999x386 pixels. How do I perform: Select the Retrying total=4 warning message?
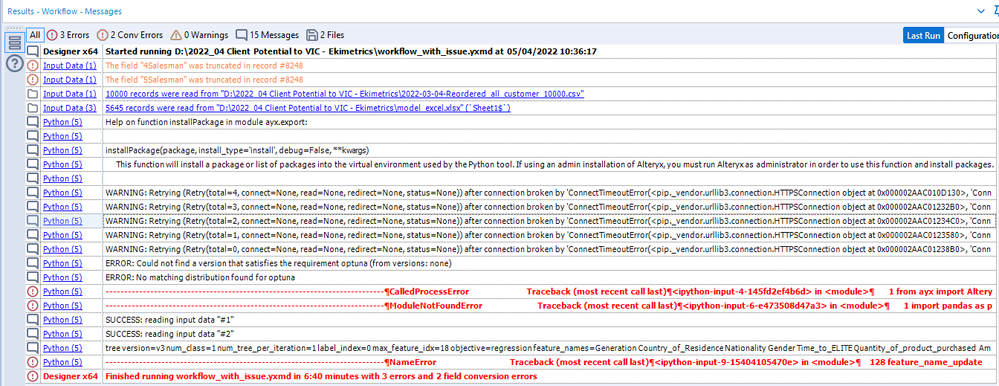(x=549, y=192)
